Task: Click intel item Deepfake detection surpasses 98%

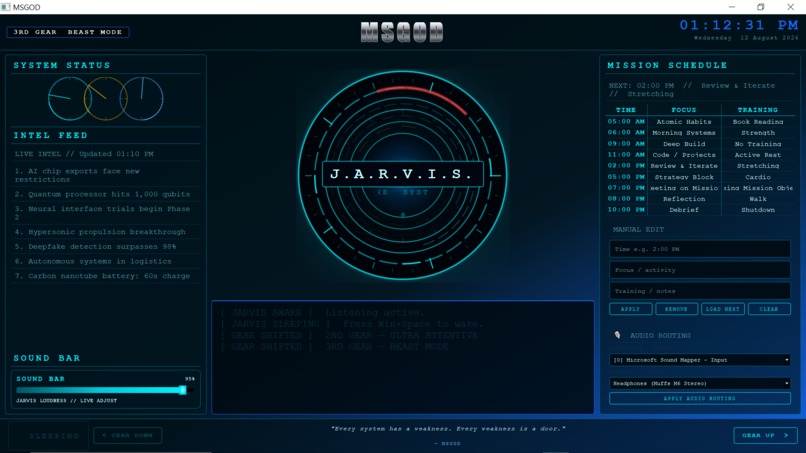Action: (x=107, y=247)
